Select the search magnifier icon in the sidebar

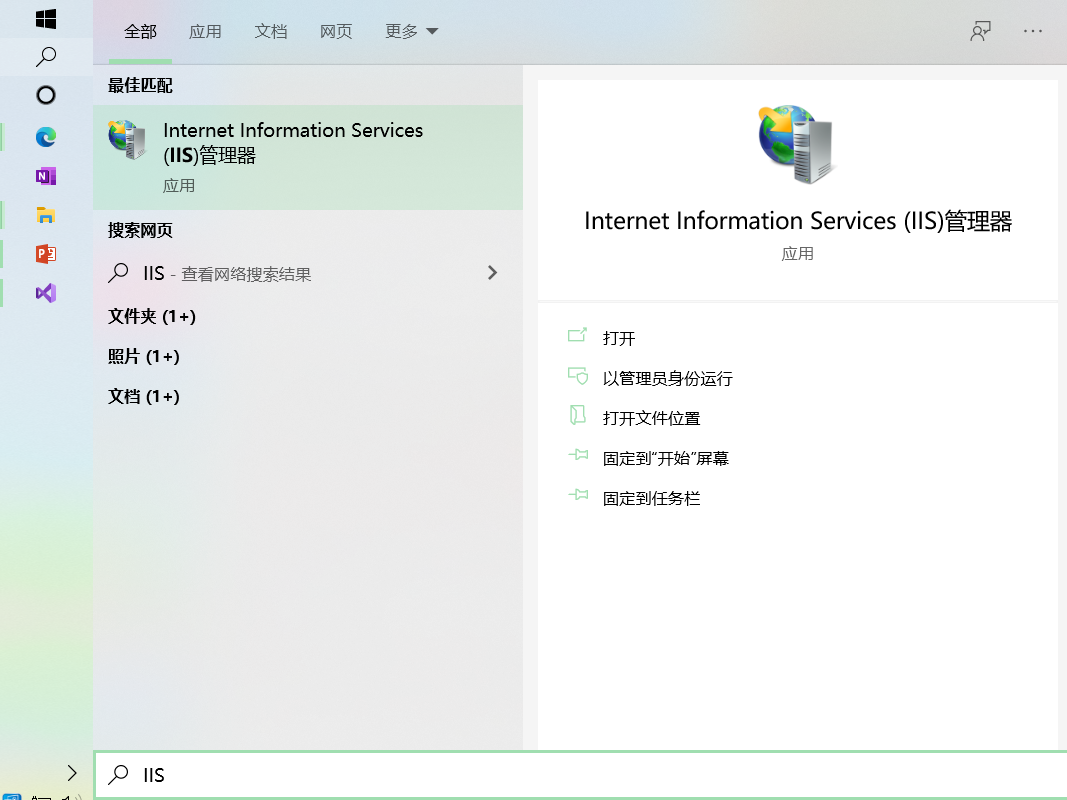tap(45, 57)
